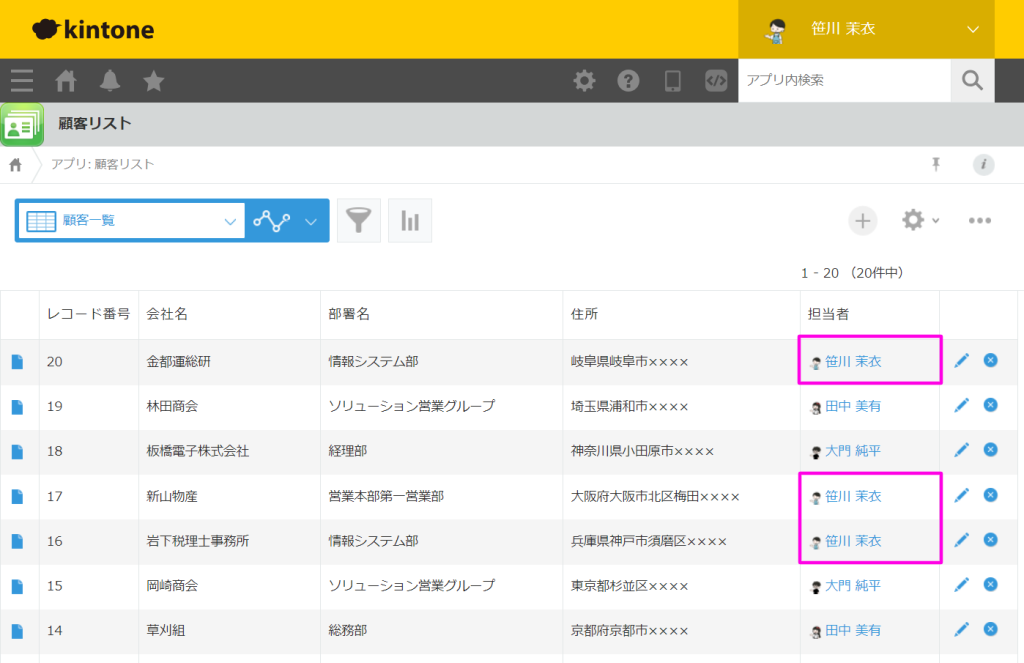Open 大門 純平 profile in record 15

(x=853, y=586)
